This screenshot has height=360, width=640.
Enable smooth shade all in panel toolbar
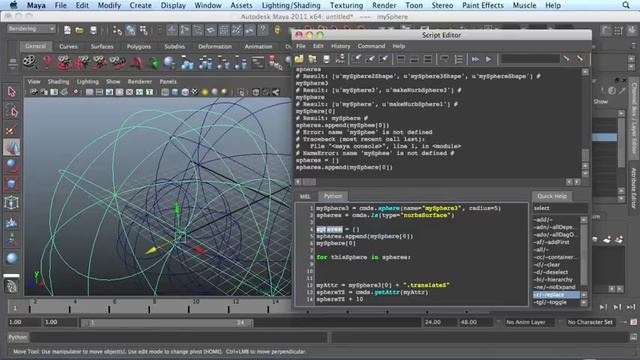point(175,92)
